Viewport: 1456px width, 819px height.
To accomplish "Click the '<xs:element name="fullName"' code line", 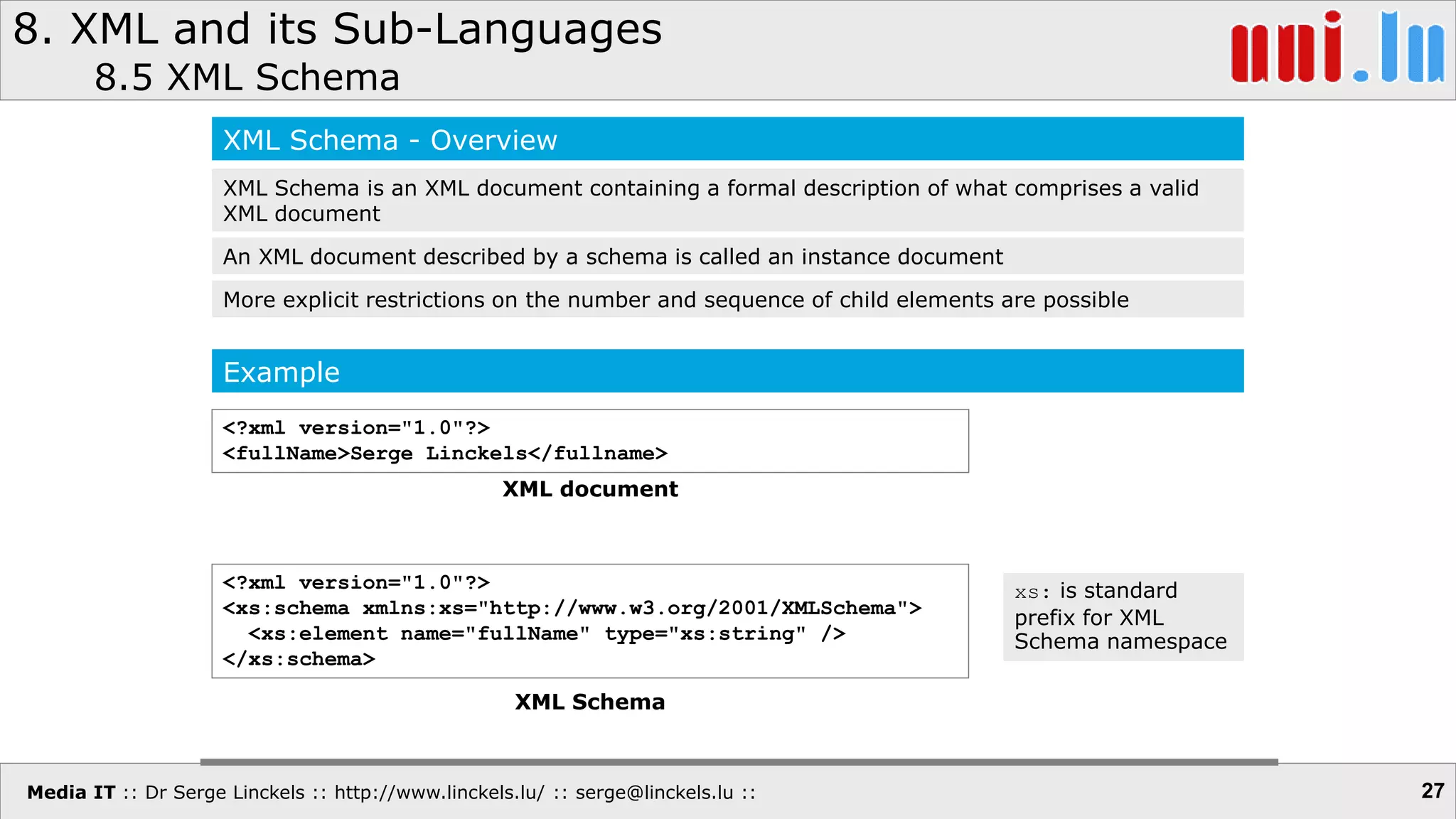I will coord(547,634).
